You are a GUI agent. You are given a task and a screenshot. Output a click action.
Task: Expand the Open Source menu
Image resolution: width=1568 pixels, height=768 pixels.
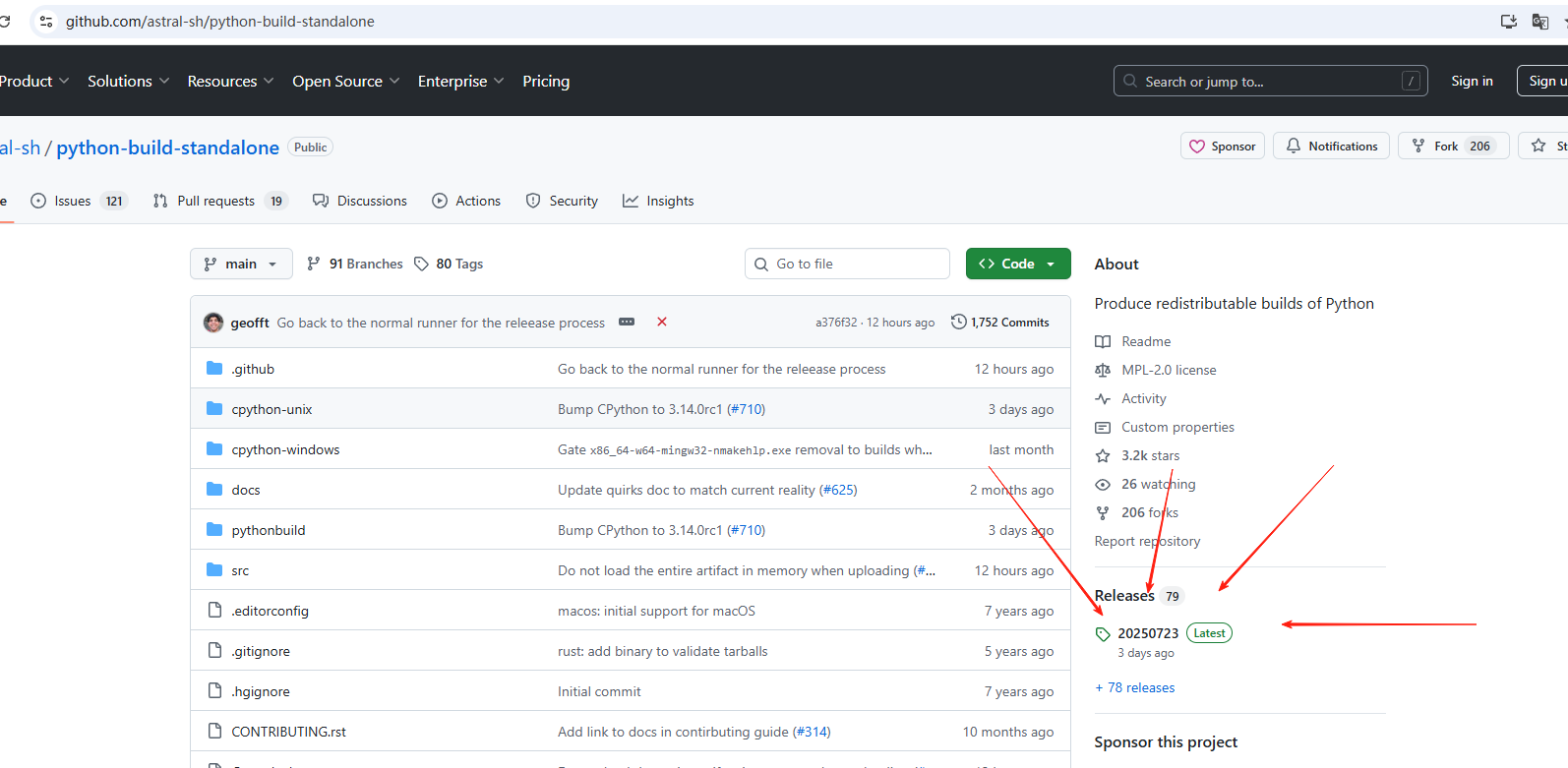coord(346,81)
